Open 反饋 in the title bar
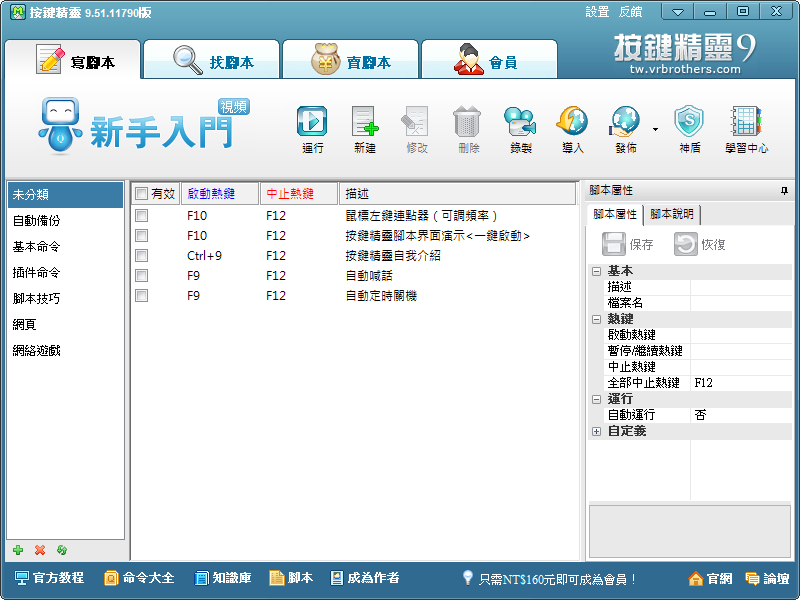The width and height of the screenshot is (800, 600). (630, 12)
